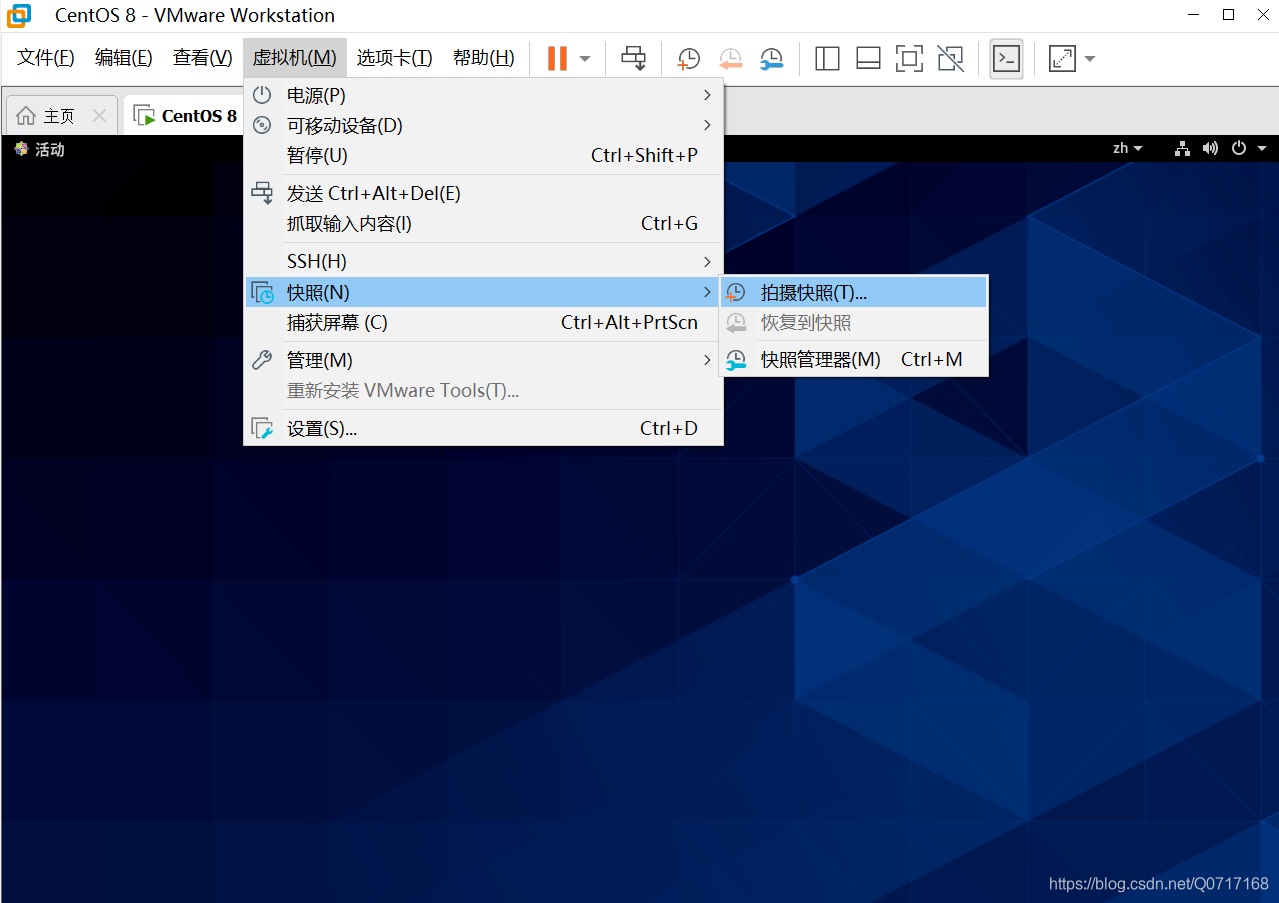Viewport: 1279px width, 903px height.
Task: Open 快照管理器(M) in the submenu
Action: pyautogui.click(x=854, y=359)
